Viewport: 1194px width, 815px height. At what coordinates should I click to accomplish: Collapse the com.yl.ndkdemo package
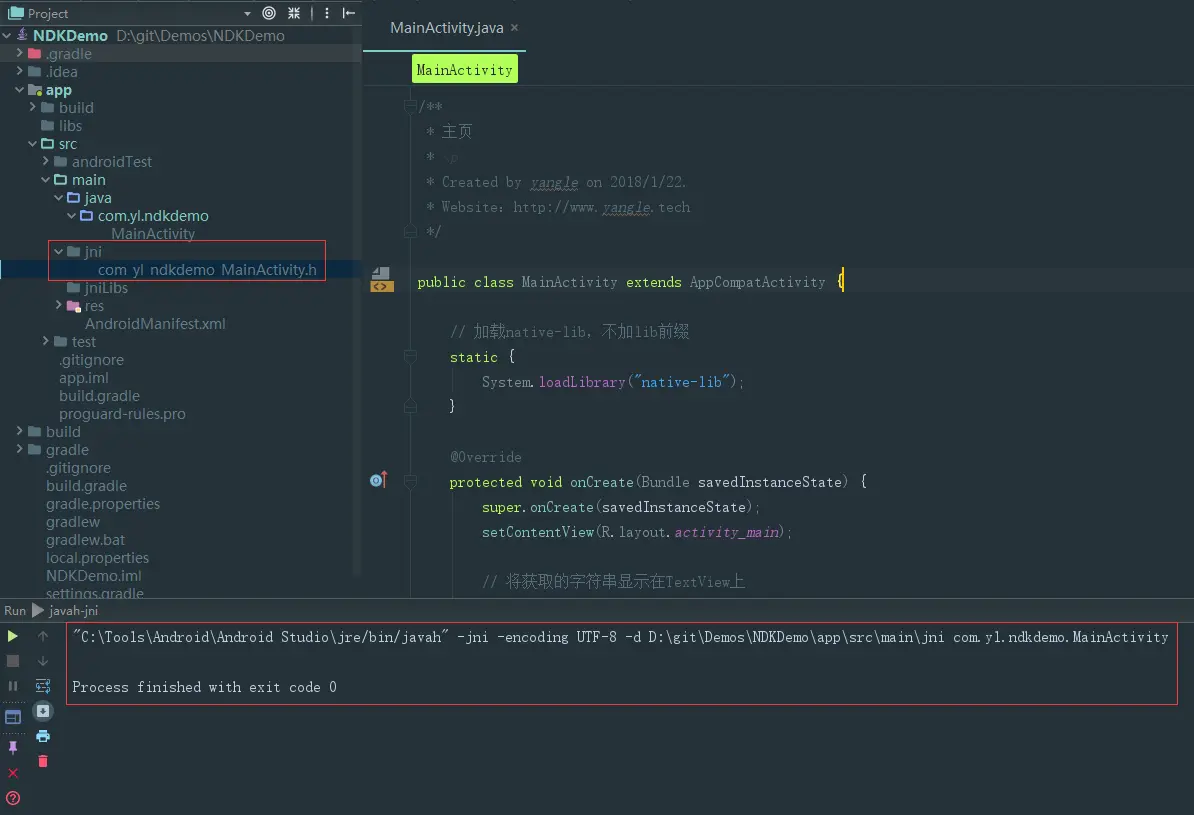[x=72, y=216]
